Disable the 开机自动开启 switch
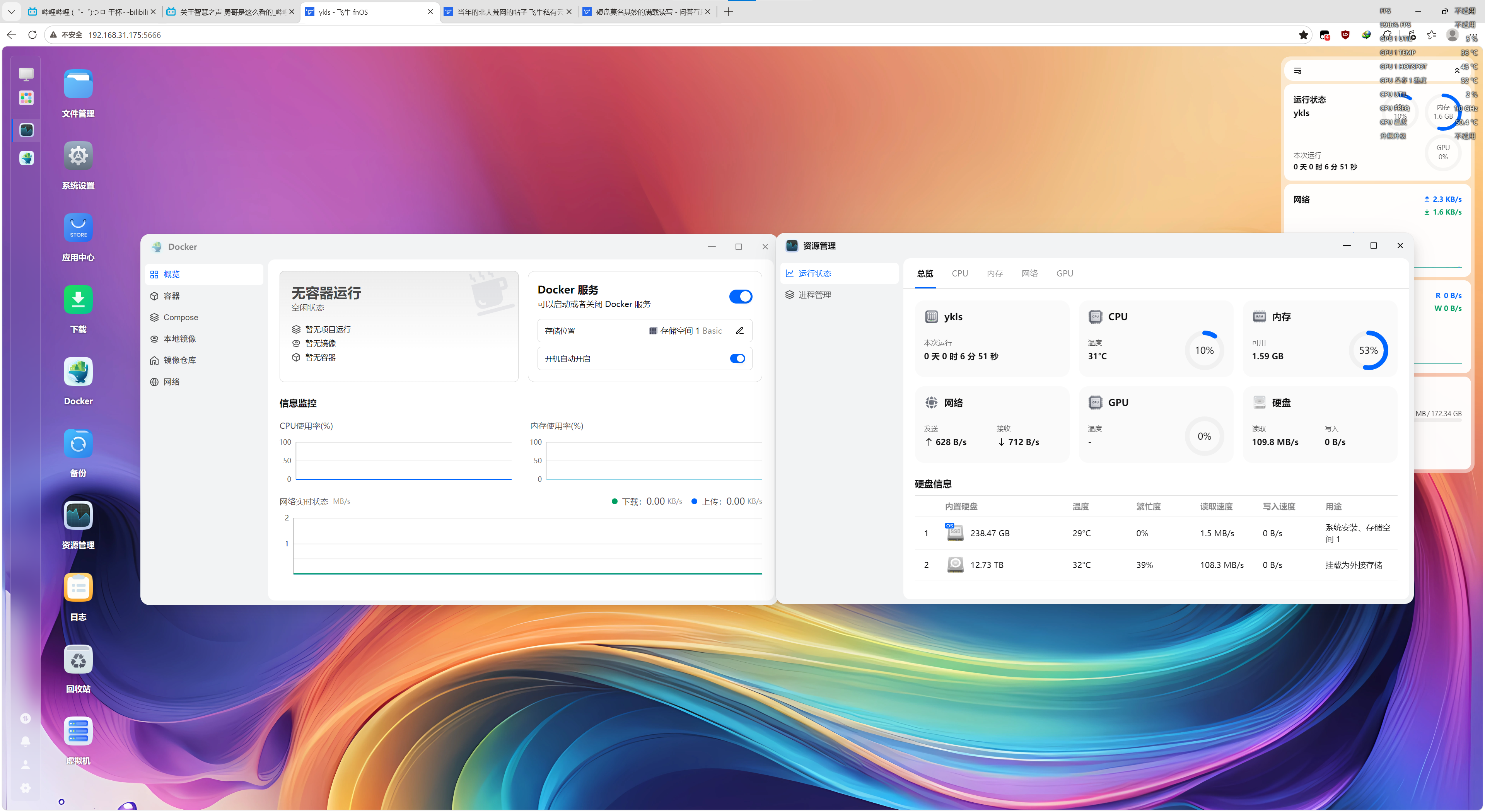Screen dimensions: 1485x812 (737, 358)
